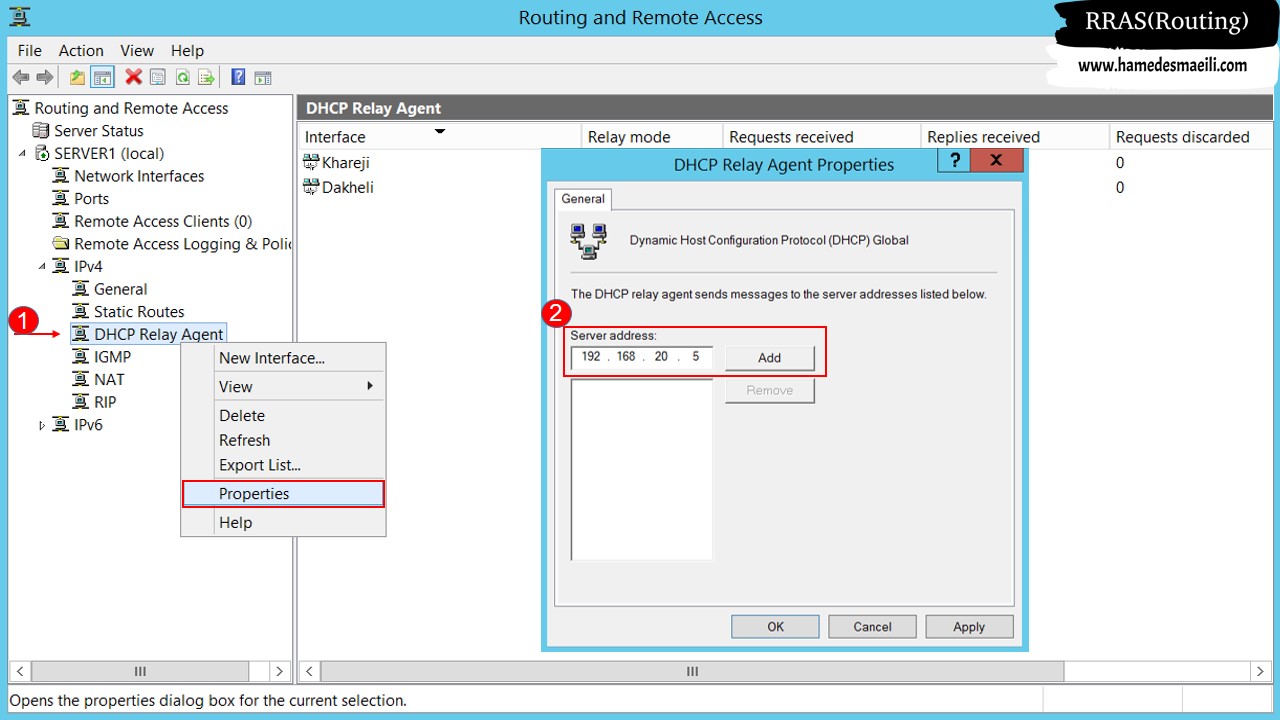Click the Forward arrow toolbar icon
This screenshot has height=720, width=1280.
(45, 77)
